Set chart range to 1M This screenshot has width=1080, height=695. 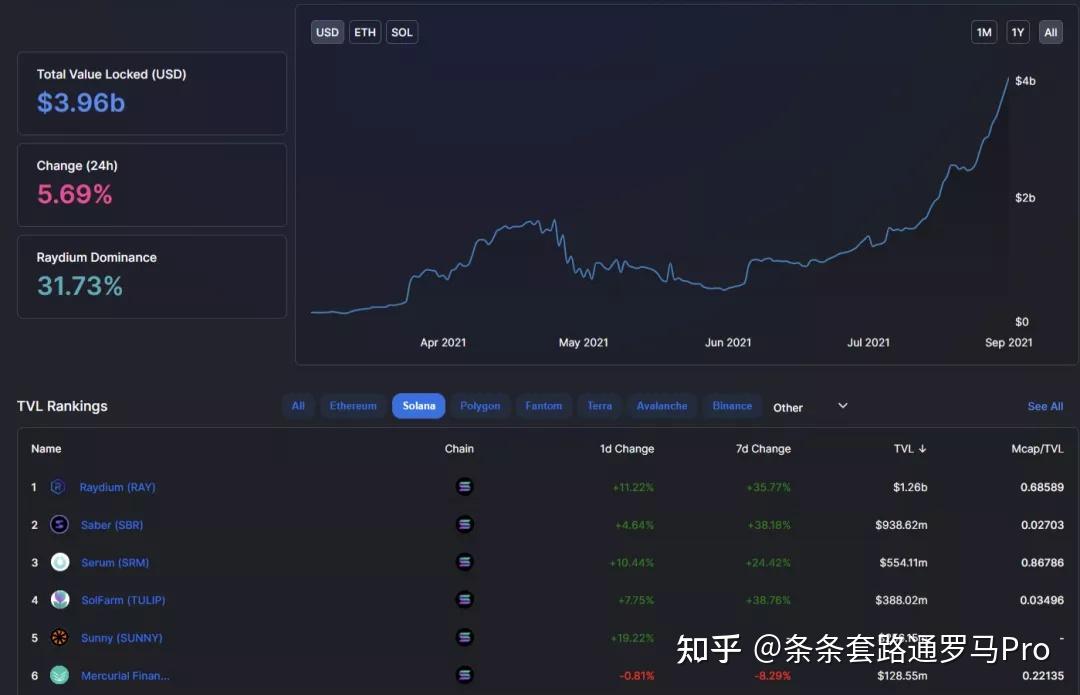(984, 32)
